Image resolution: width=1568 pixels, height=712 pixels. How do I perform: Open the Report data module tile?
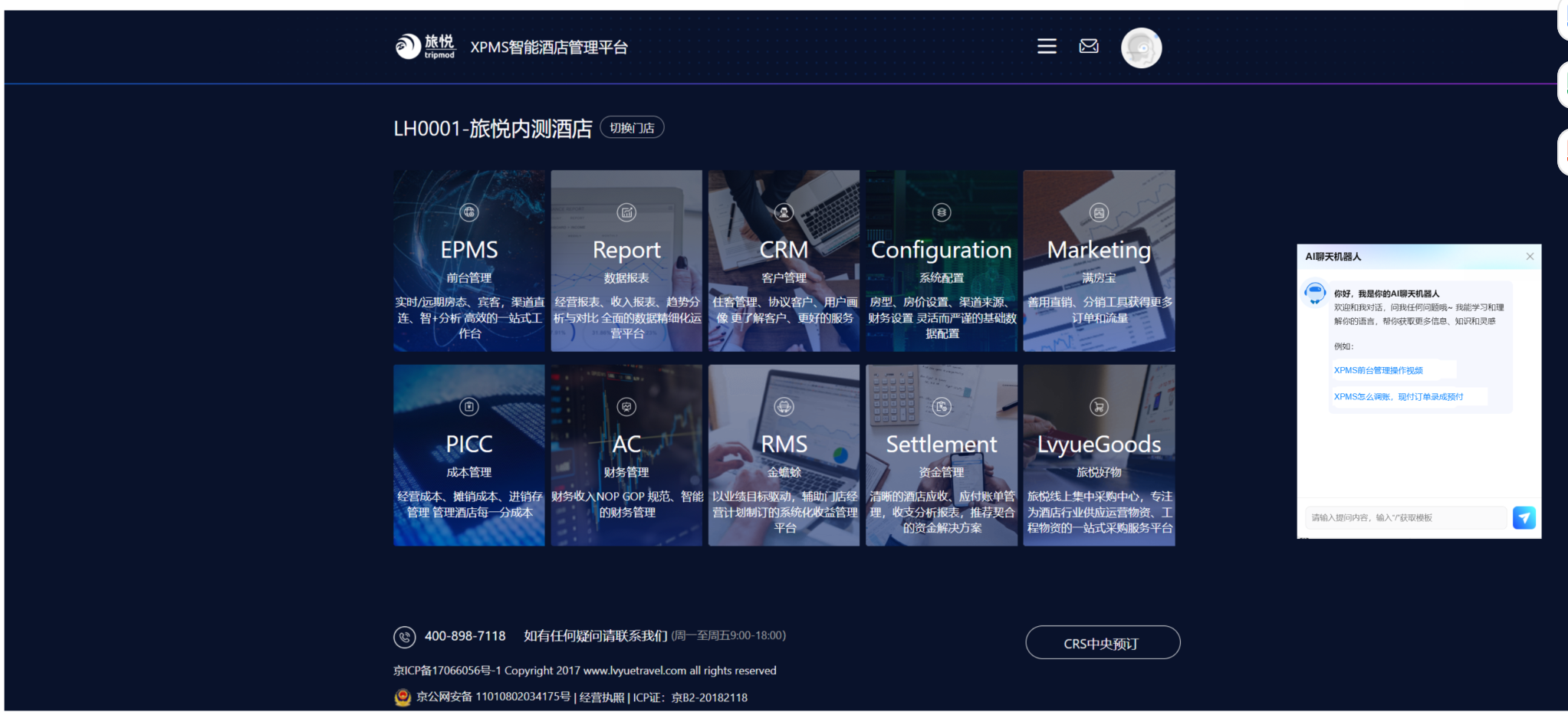[626, 261]
